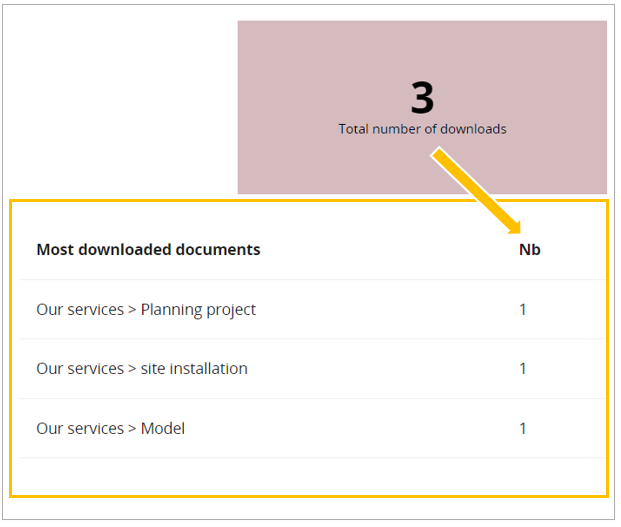Click "Our services" in the Model row
This screenshot has height=527, width=621.
click(80, 429)
